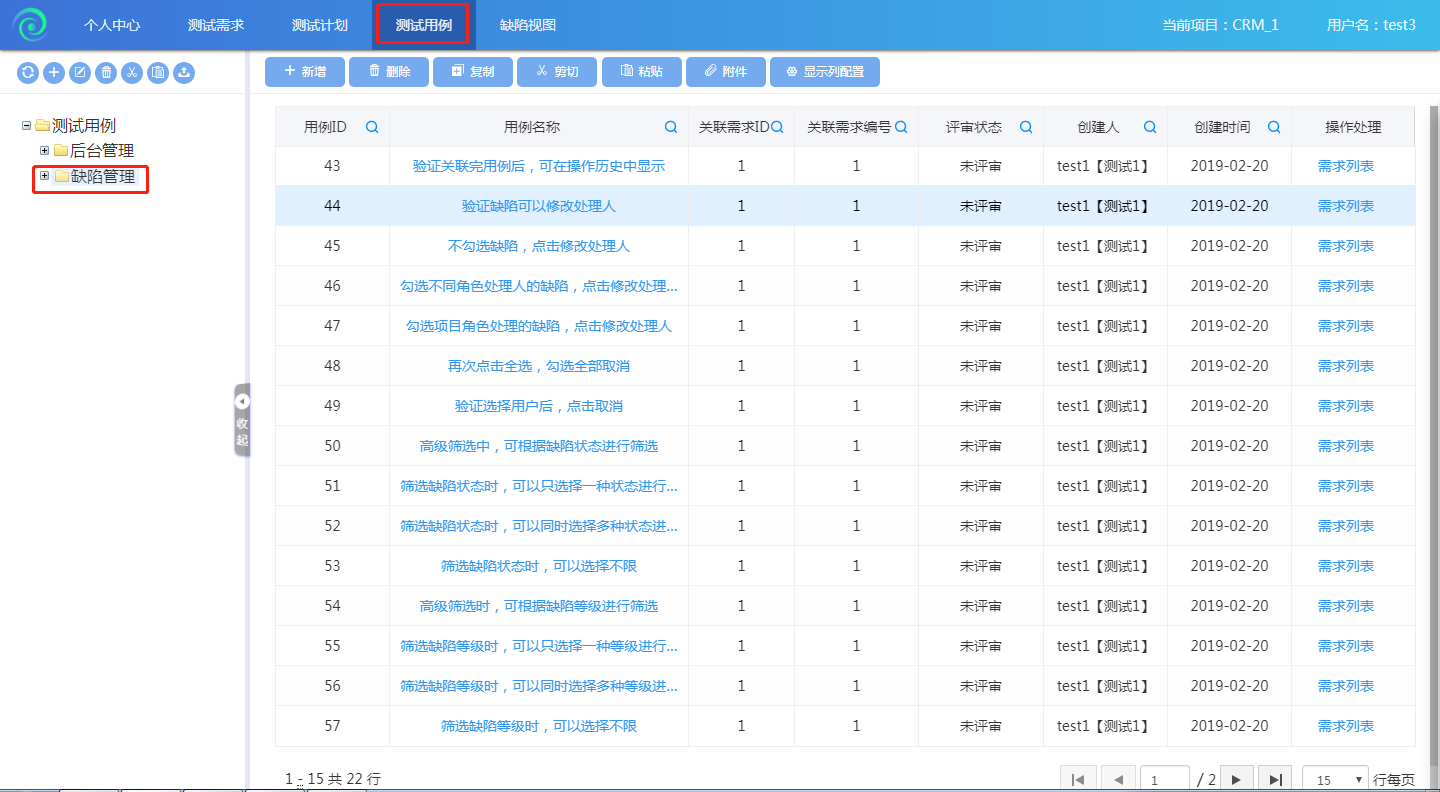
Task: Click the upload icon in sidebar toolbar
Action: 184,72
